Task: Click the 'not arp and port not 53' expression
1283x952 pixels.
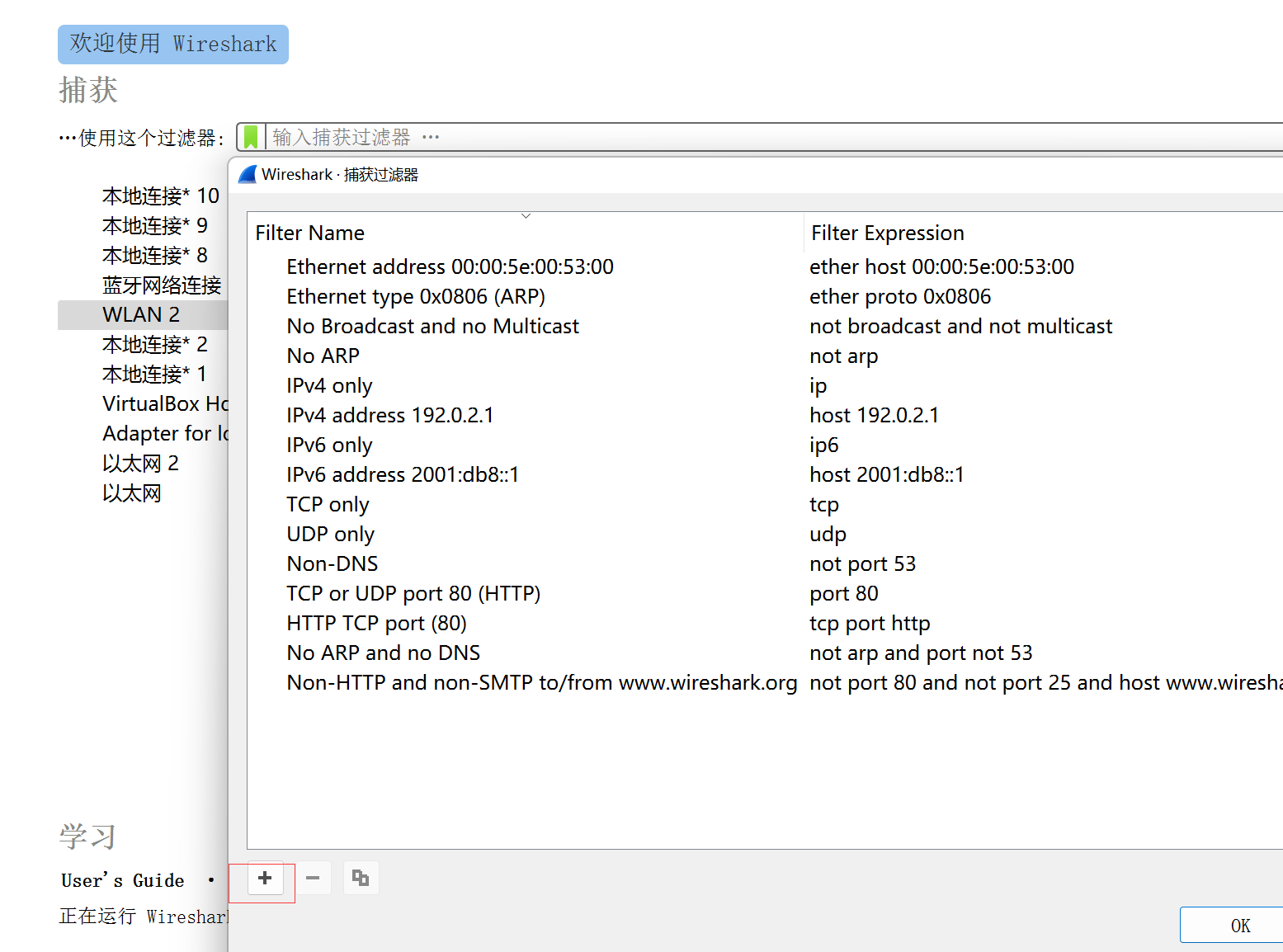Action: point(921,653)
